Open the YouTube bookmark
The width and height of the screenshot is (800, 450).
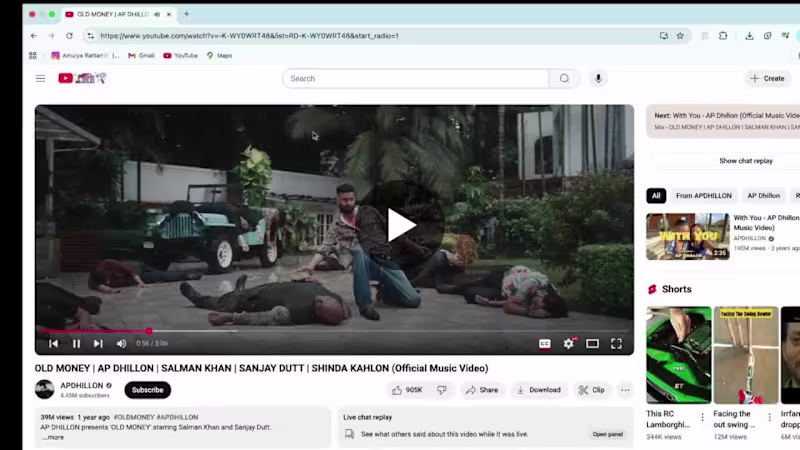tap(181, 56)
